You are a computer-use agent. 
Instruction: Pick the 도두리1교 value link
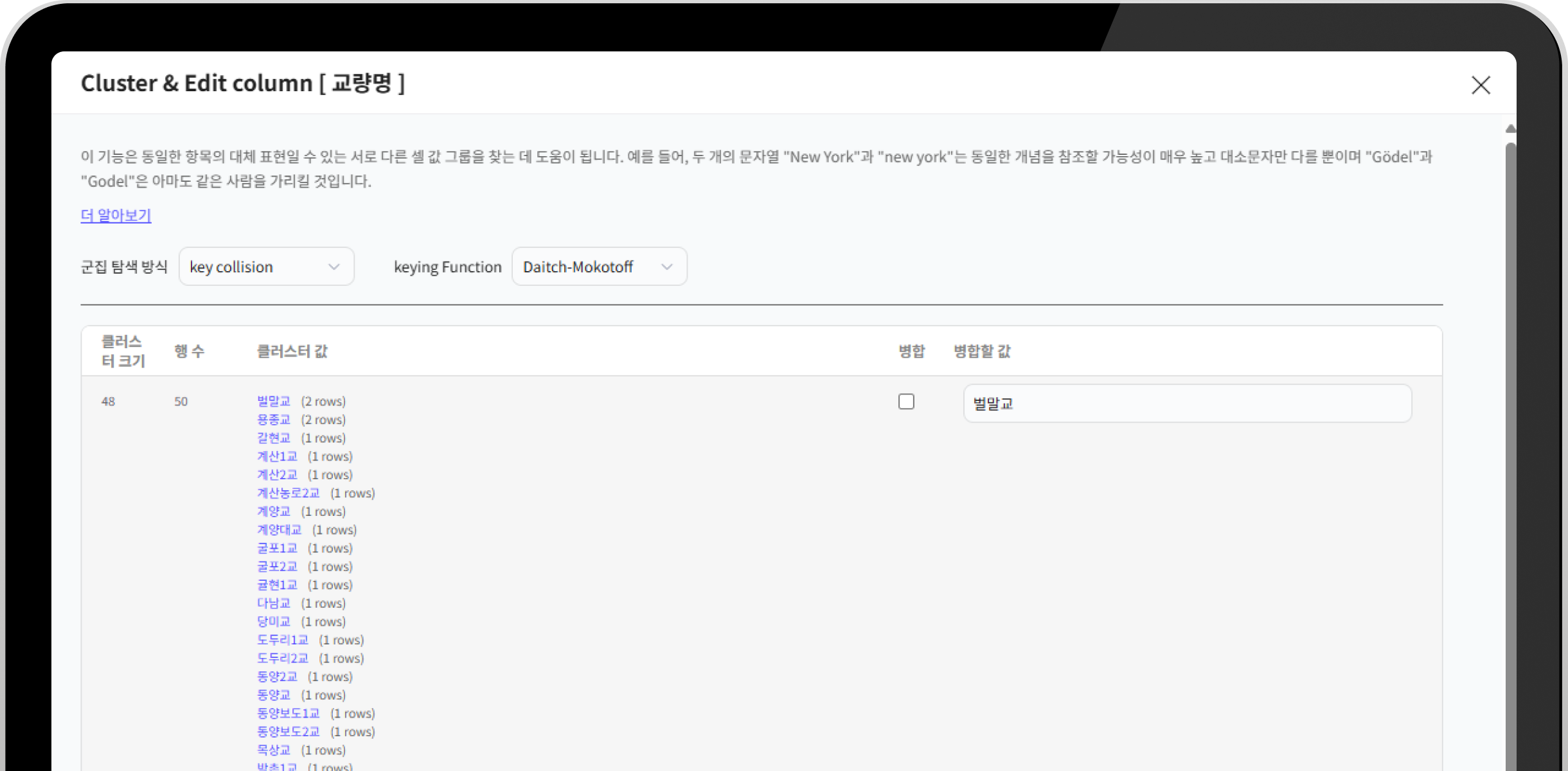(x=283, y=640)
